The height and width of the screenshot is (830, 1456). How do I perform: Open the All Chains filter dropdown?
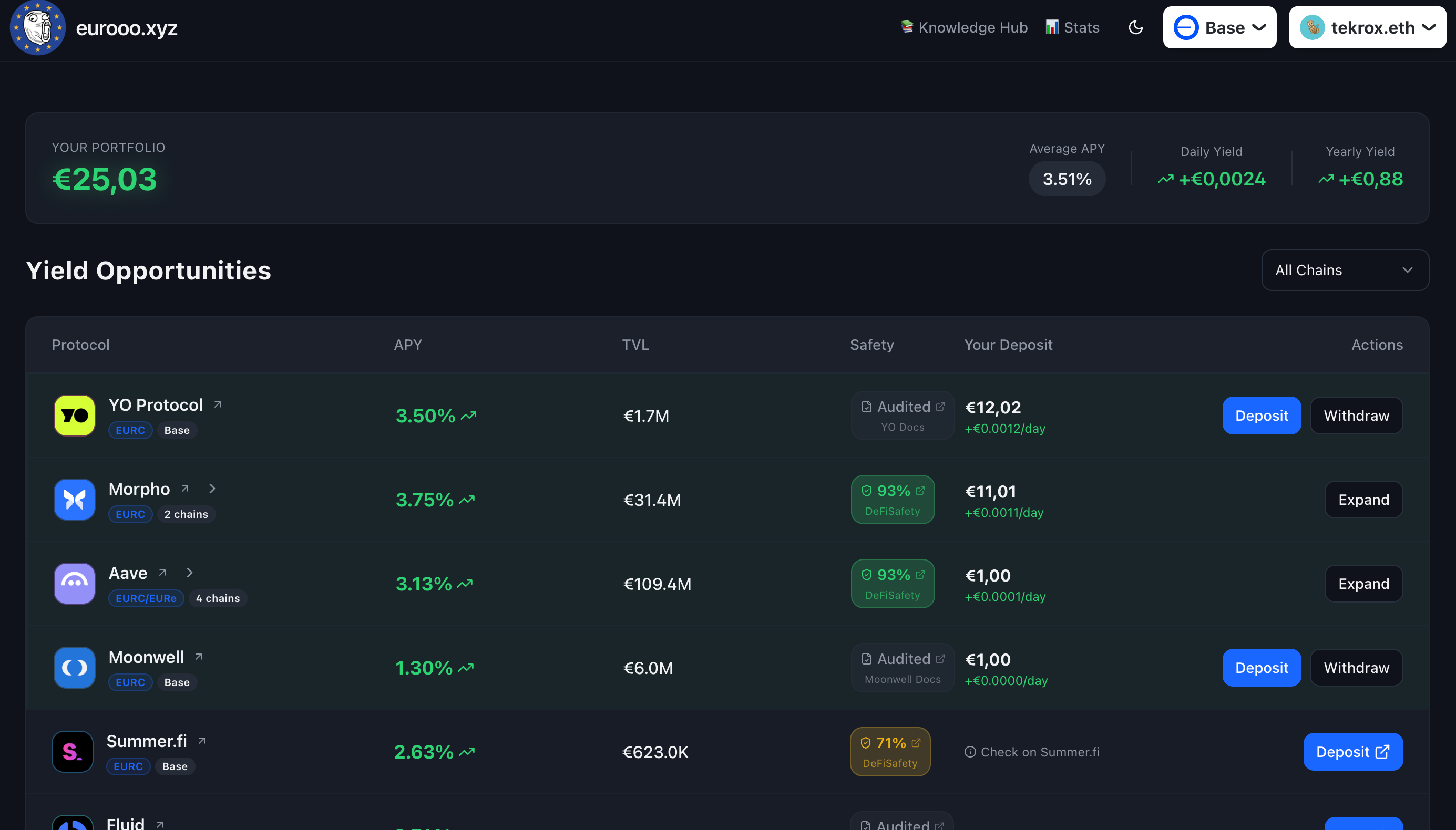[x=1344, y=269]
